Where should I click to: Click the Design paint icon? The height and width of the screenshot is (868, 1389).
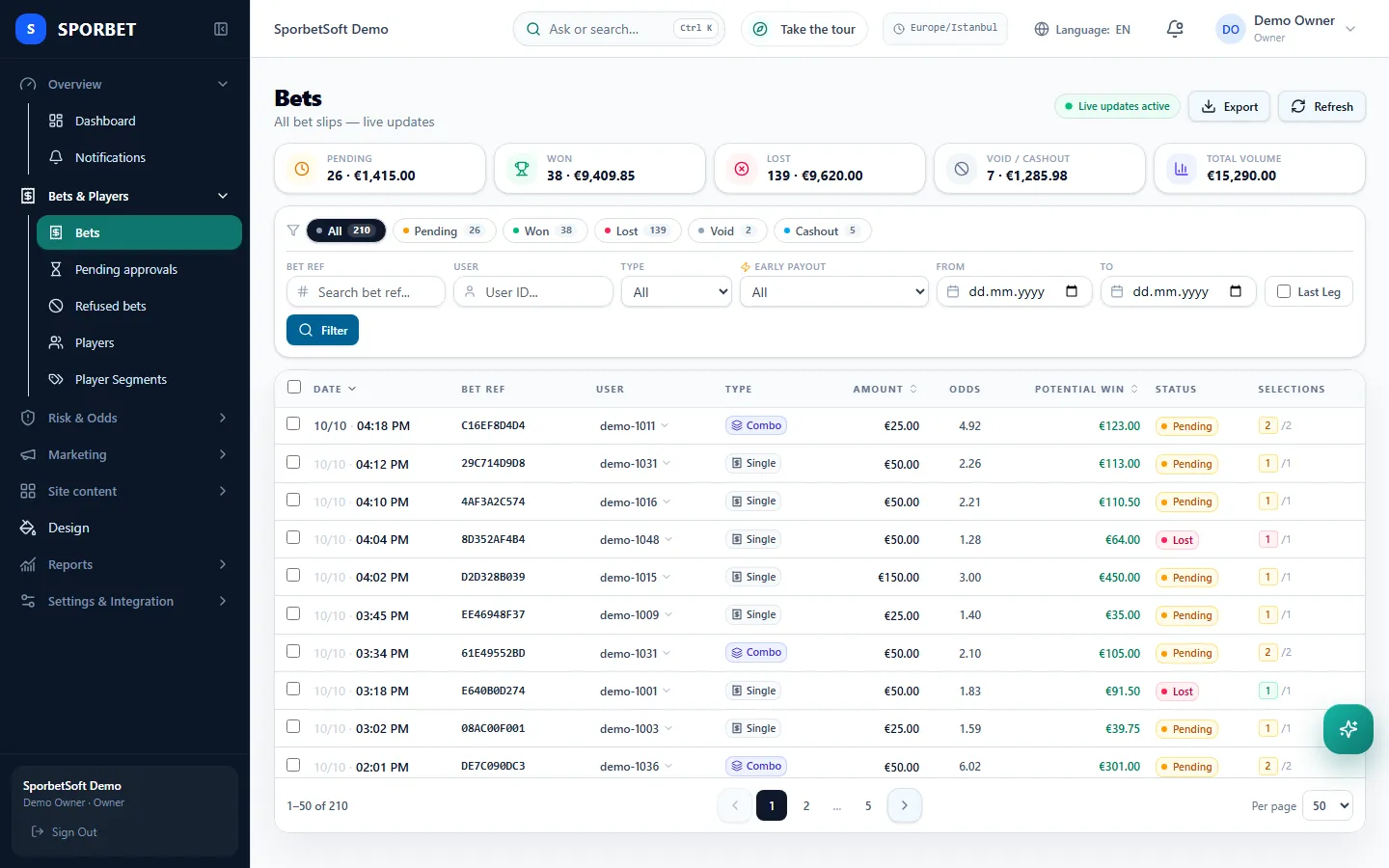28,528
